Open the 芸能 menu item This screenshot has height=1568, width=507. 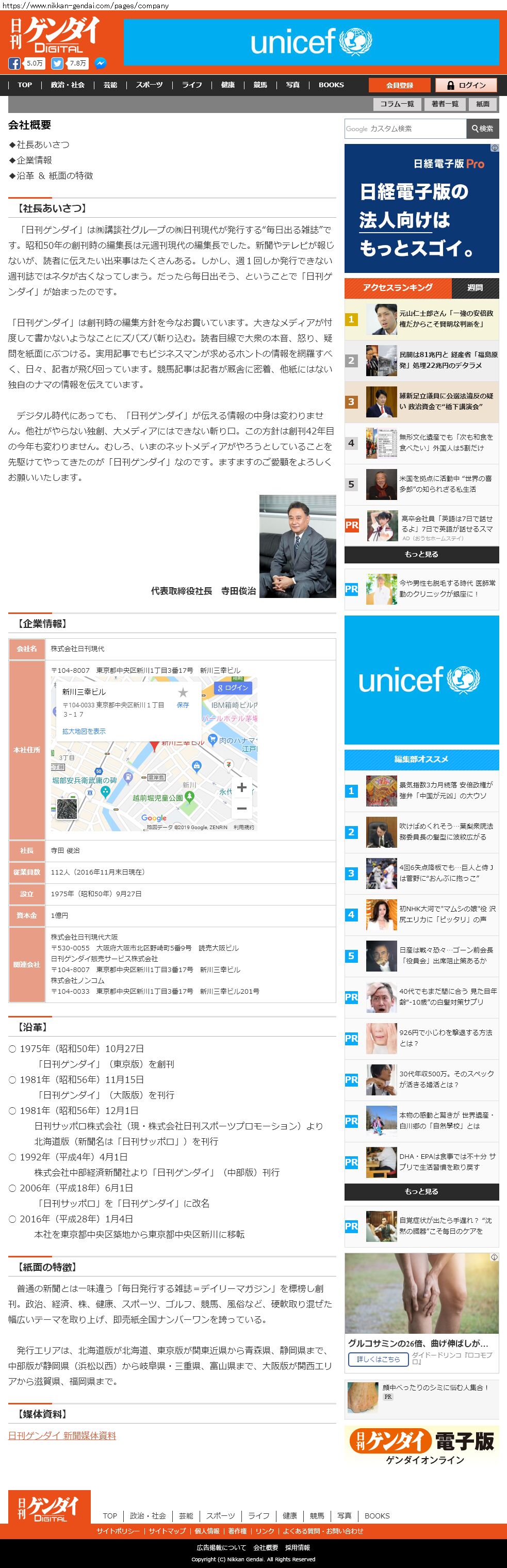110,85
